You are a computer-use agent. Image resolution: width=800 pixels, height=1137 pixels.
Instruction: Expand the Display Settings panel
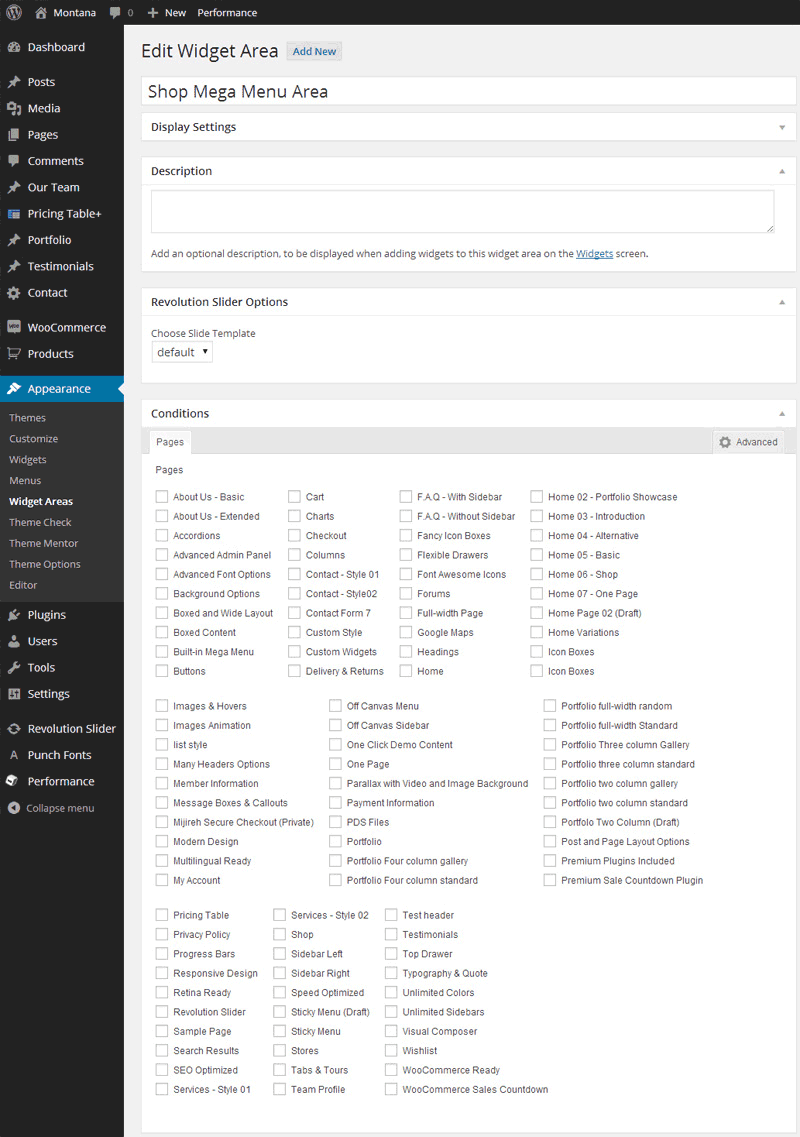coord(781,127)
